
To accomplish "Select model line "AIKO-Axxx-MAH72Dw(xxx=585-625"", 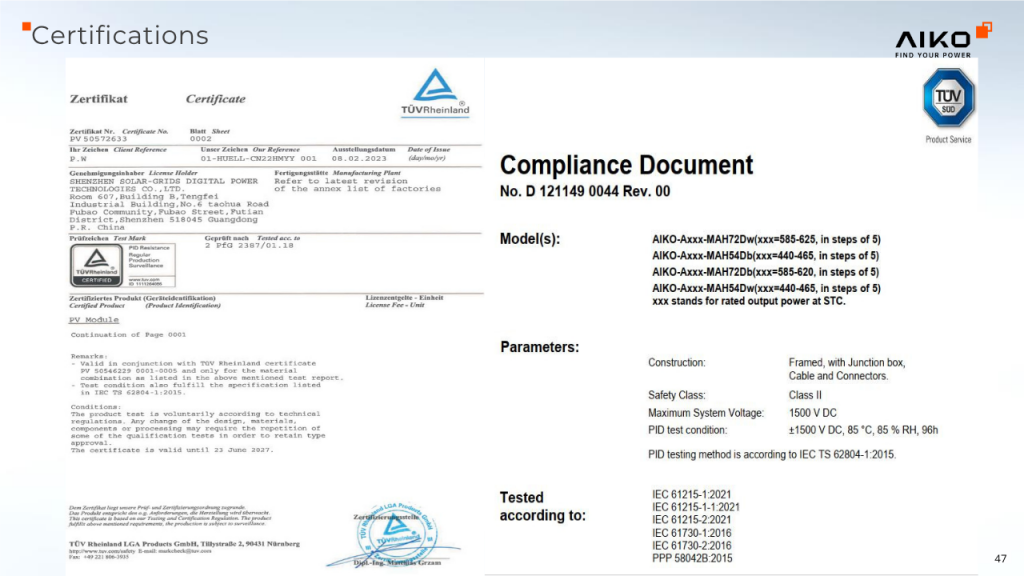I will pyautogui.click(x=734, y=240).
